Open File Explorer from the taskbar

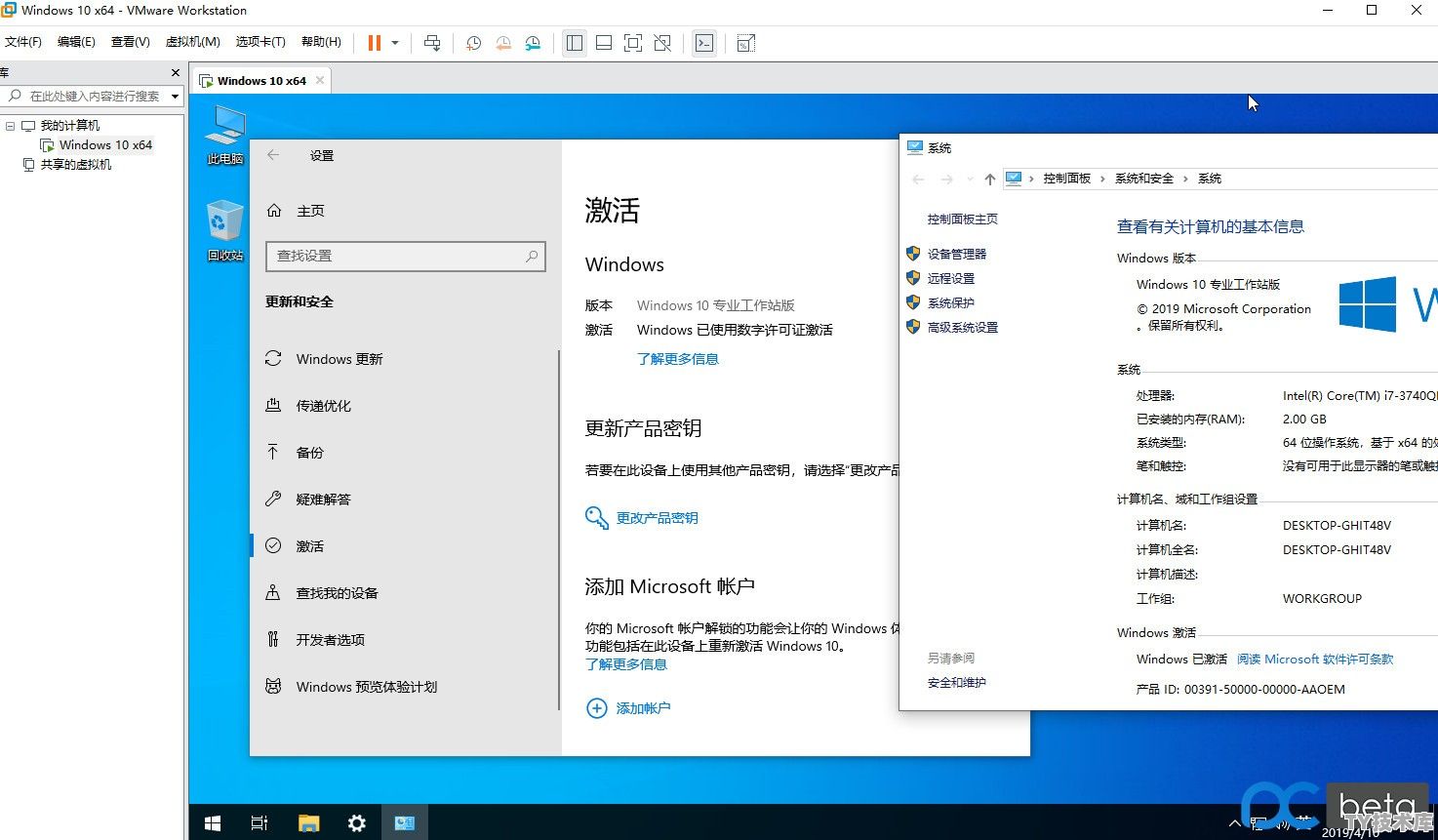308,823
